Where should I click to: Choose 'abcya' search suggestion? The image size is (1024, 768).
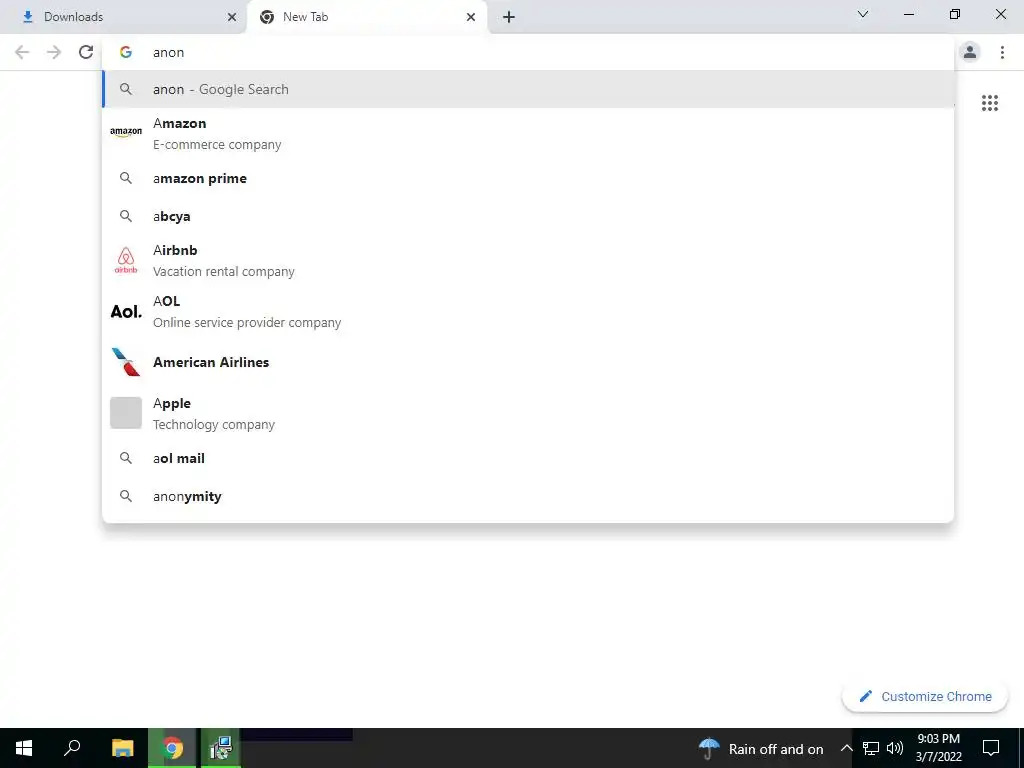pos(528,216)
